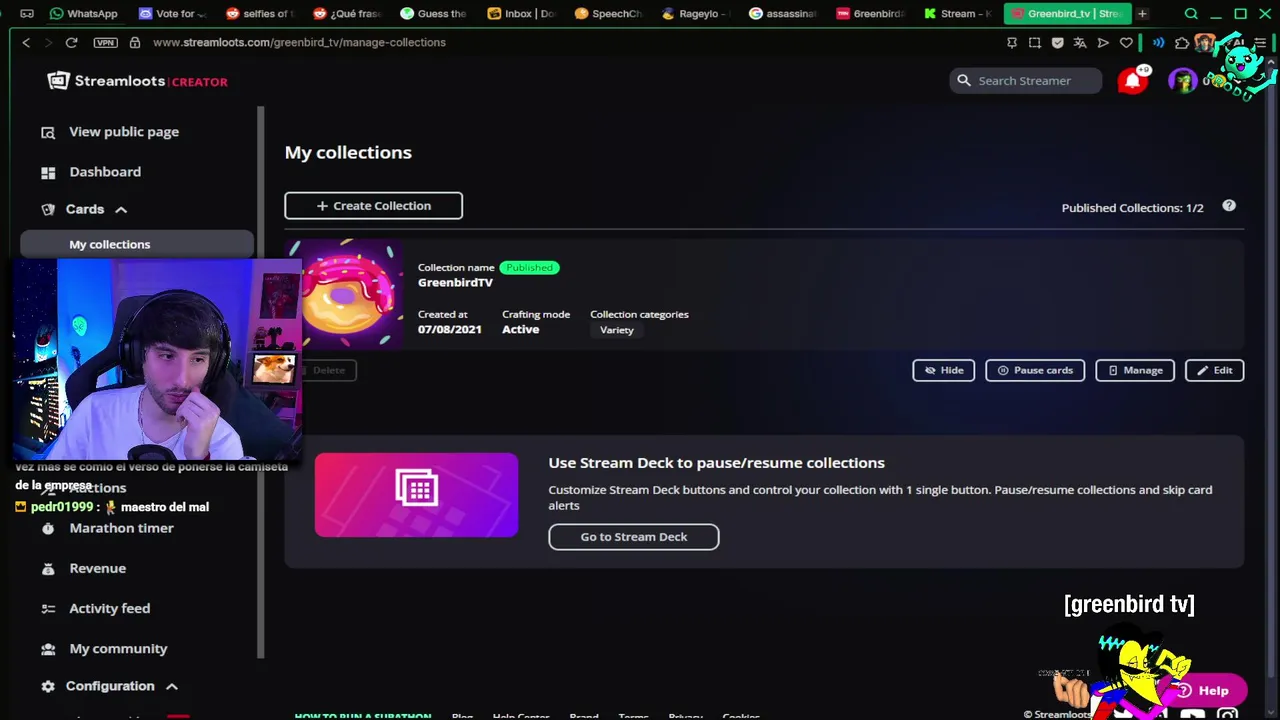Screen dimensions: 1280x720
Task: Click the Revenue money bag icon
Action: pyautogui.click(x=48, y=568)
